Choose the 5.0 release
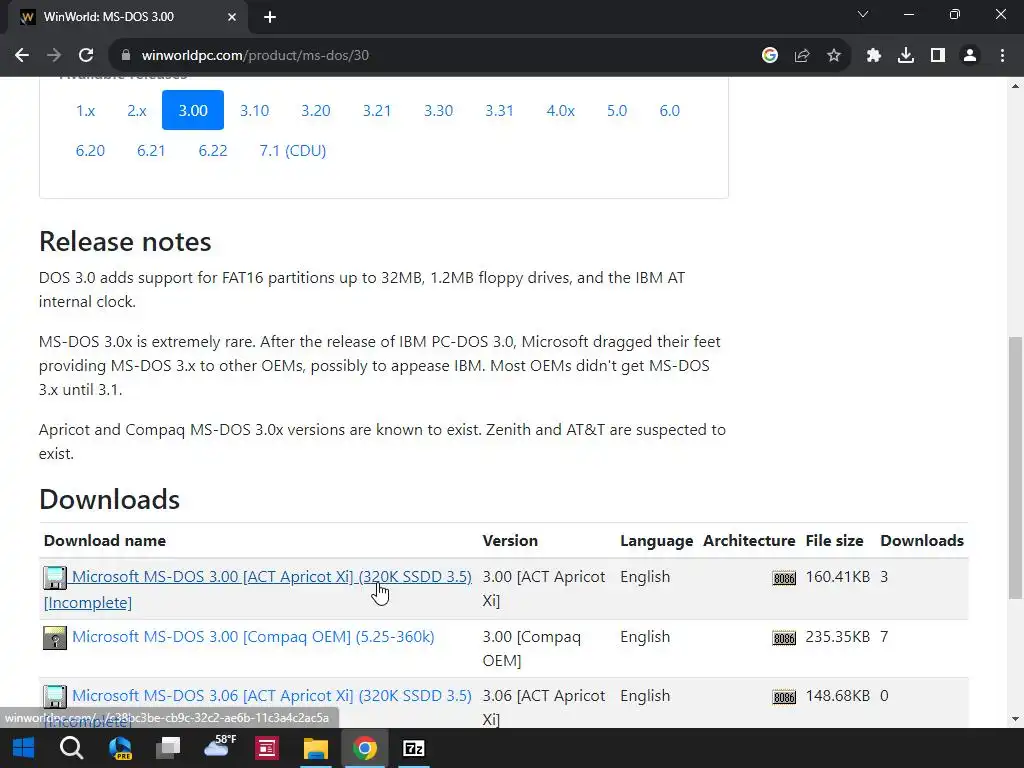The image size is (1024, 768). 616,110
